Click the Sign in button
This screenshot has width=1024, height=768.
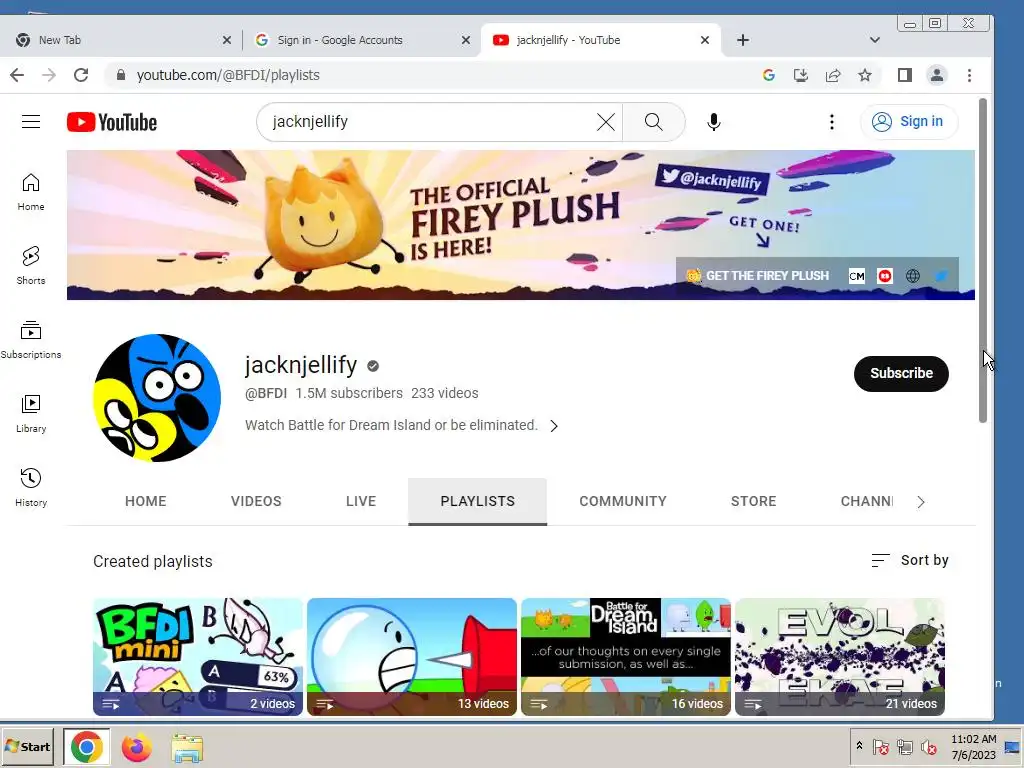(909, 122)
